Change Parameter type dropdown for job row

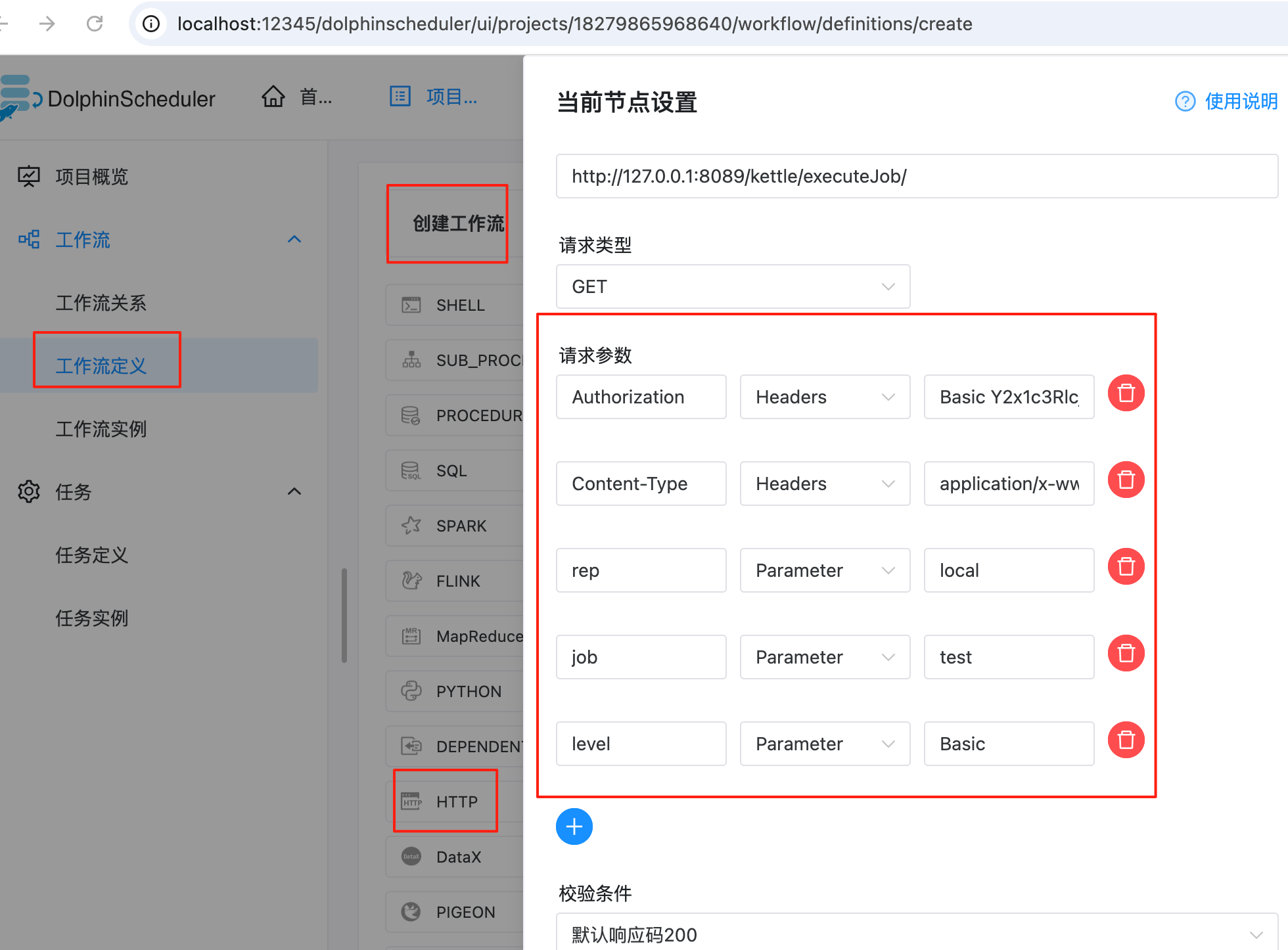point(825,657)
